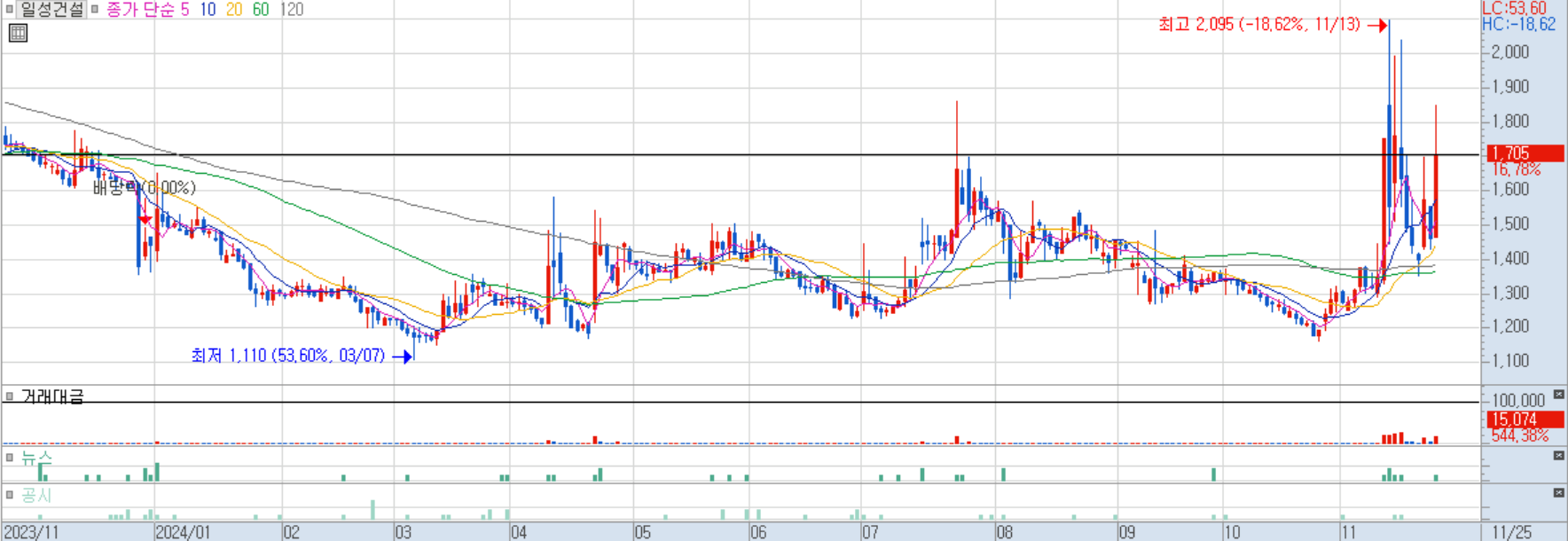The width and height of the screenshot is (1568, 541).
Task: Select the 5-day moving average legend
Action: coord(184,10)
